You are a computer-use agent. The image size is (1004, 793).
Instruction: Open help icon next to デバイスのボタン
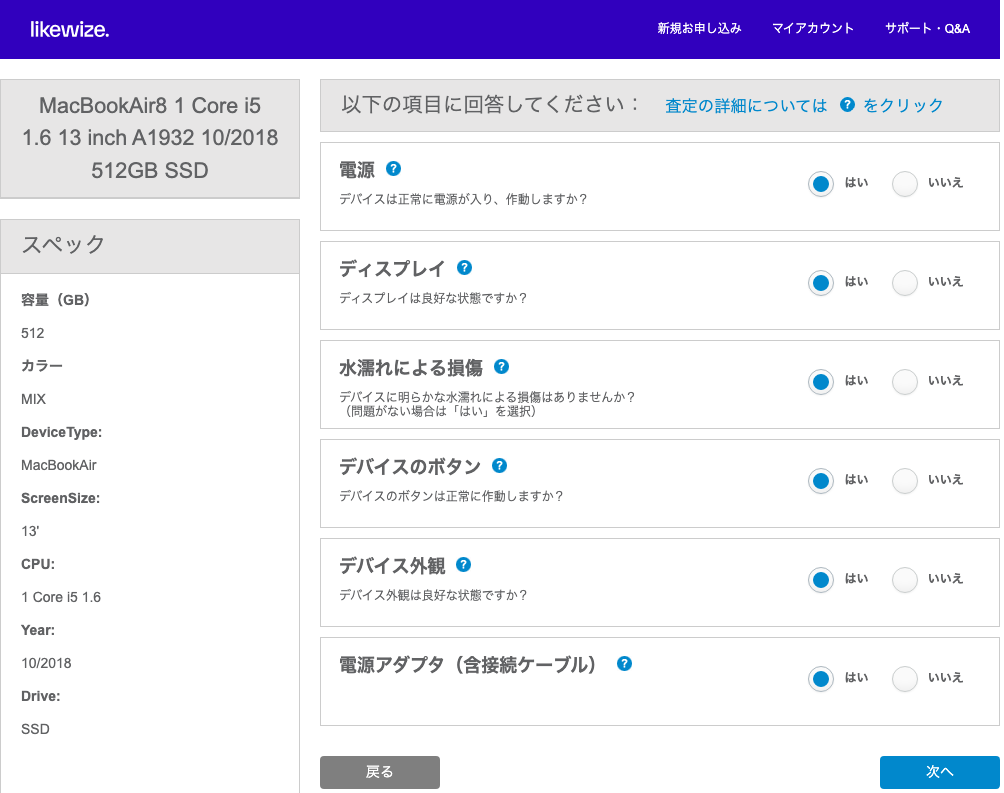coord(499,466)
